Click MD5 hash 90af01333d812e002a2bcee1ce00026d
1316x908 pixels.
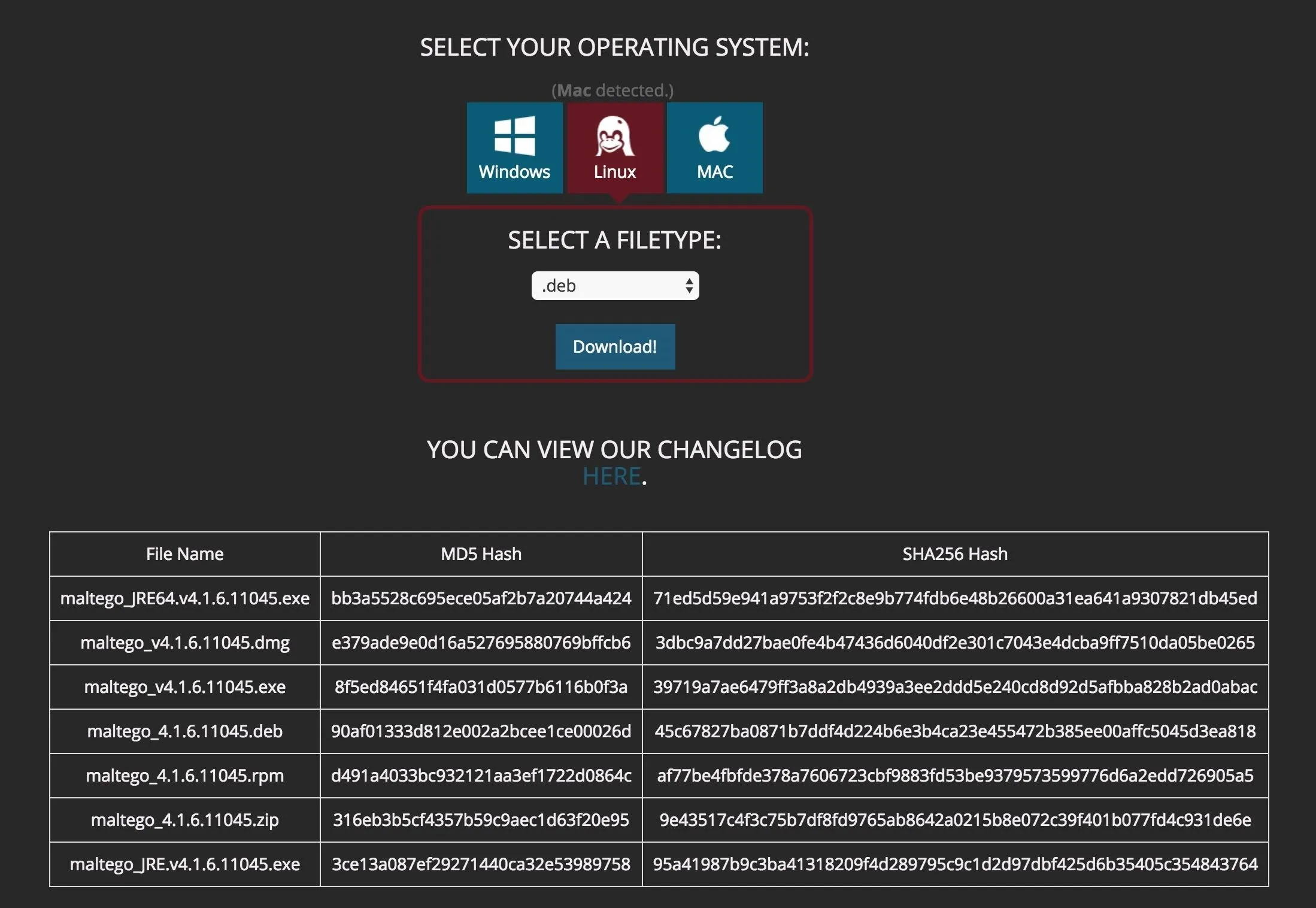coord(481,731)
